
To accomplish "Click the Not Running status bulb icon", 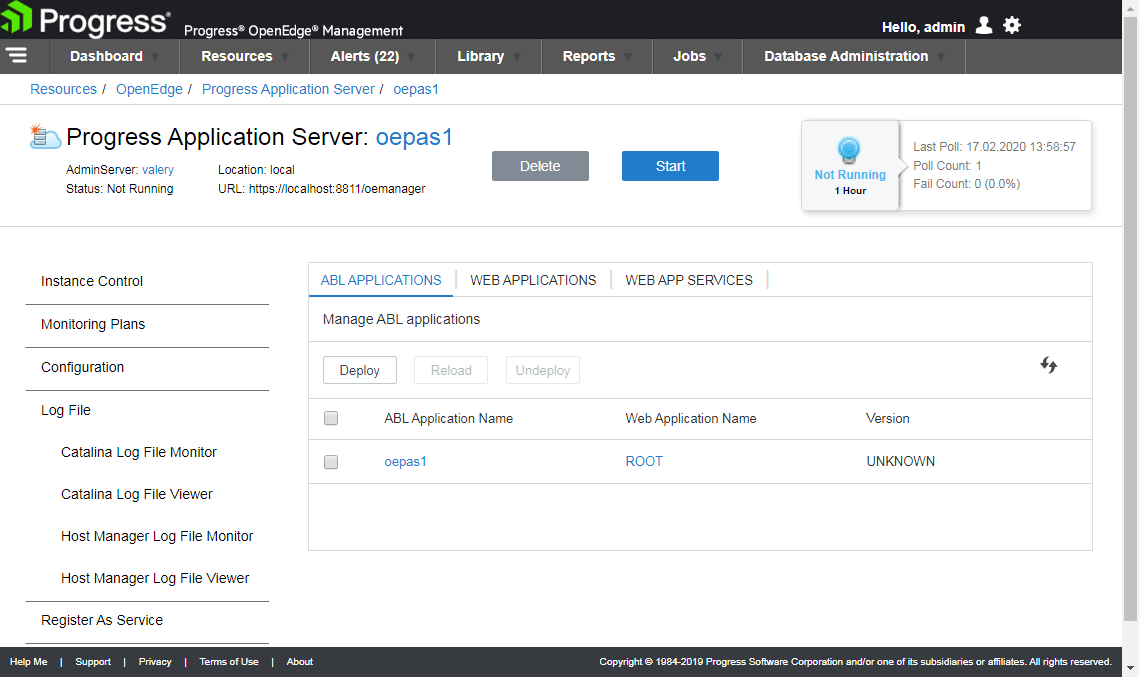I will click(848, 150).
